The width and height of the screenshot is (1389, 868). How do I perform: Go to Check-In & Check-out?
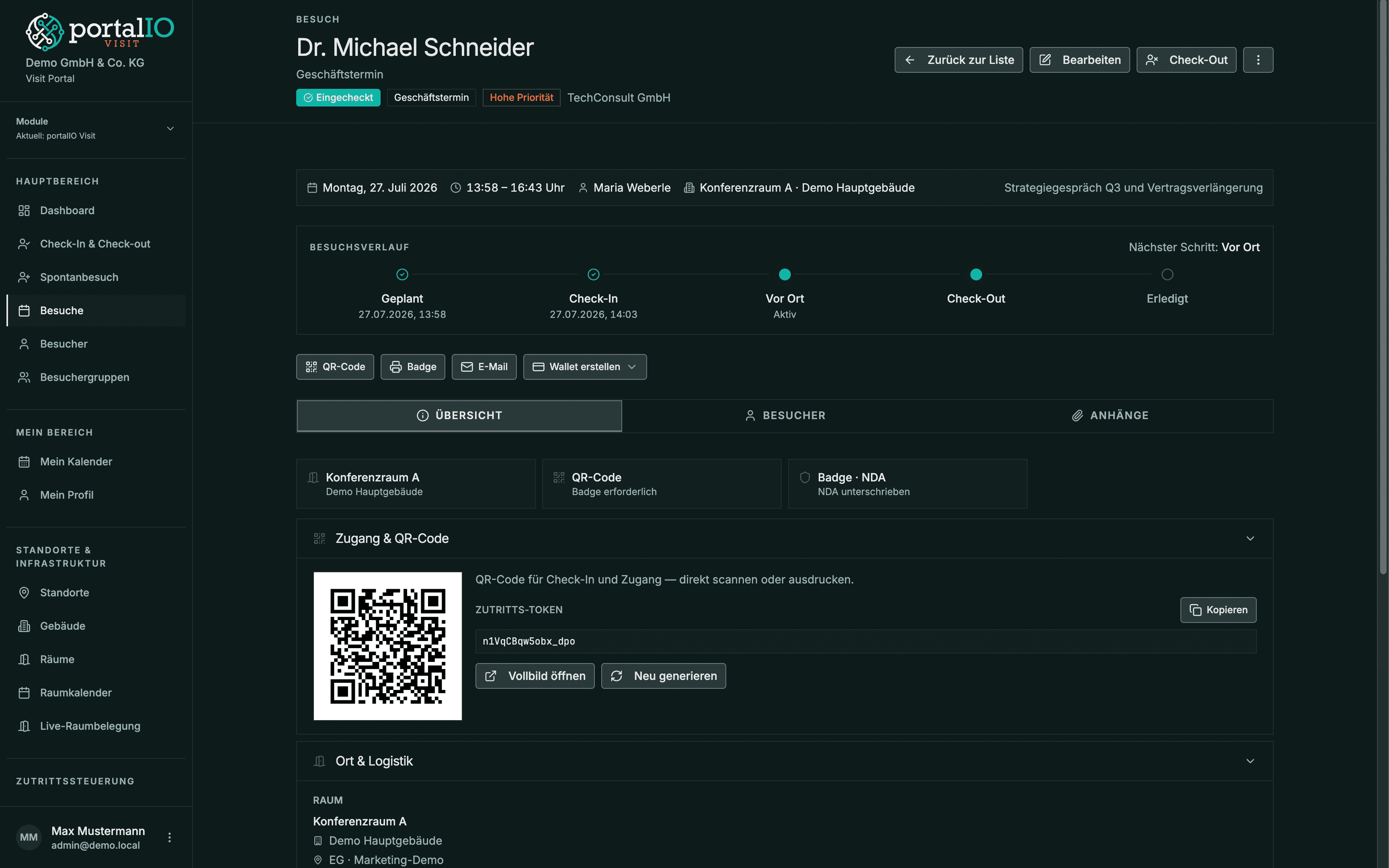coord(96,244)
